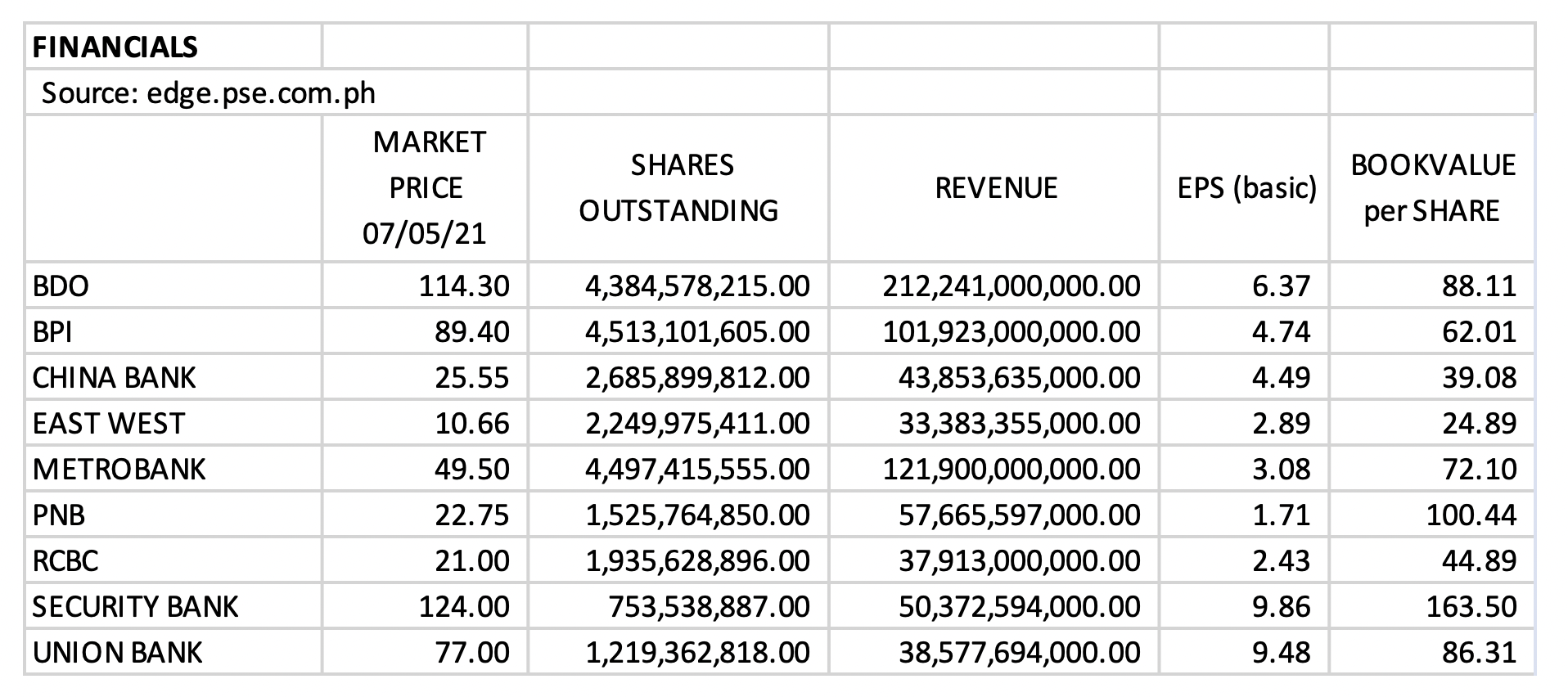Select BPI shares outstanding 4,513,101,605.00
The image size is (1568, 697).
(x=678, y=331)
